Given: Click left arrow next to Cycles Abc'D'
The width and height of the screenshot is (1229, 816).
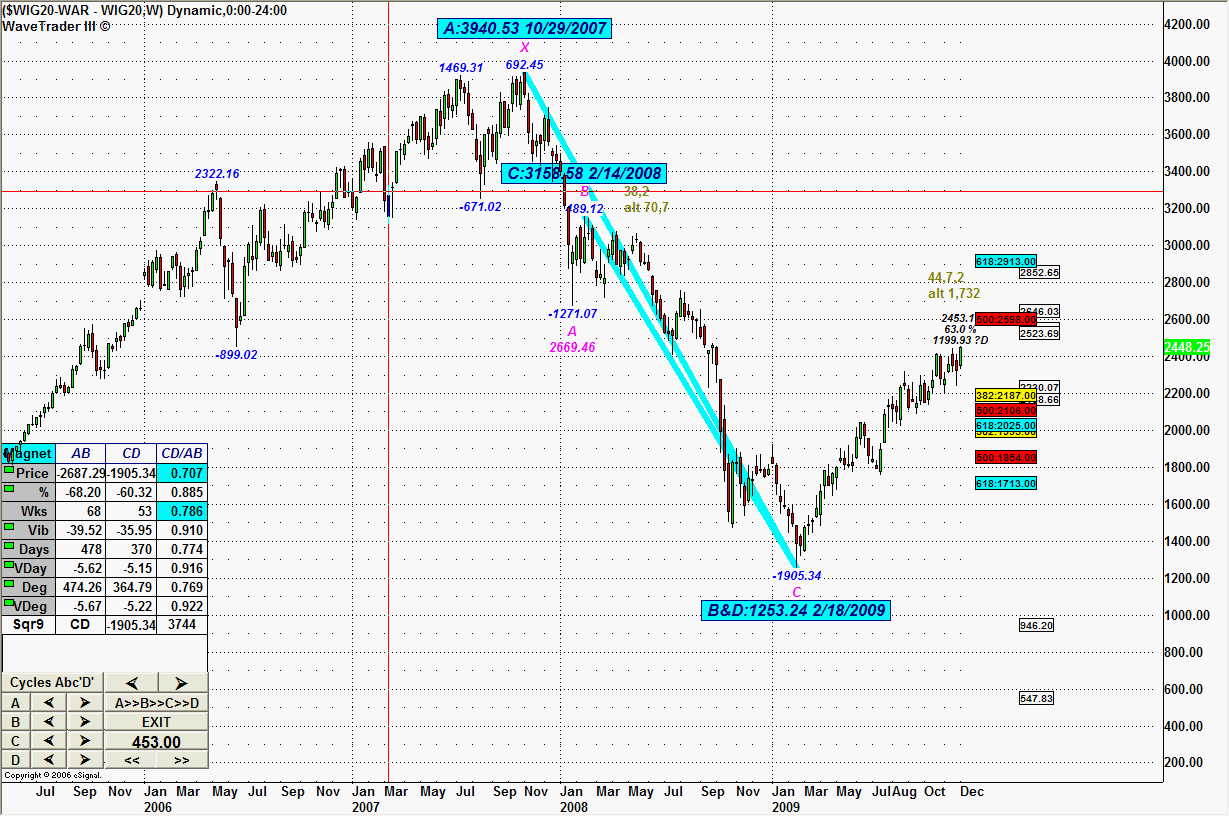Looking at the screenshot, I should tap(131, 683).
